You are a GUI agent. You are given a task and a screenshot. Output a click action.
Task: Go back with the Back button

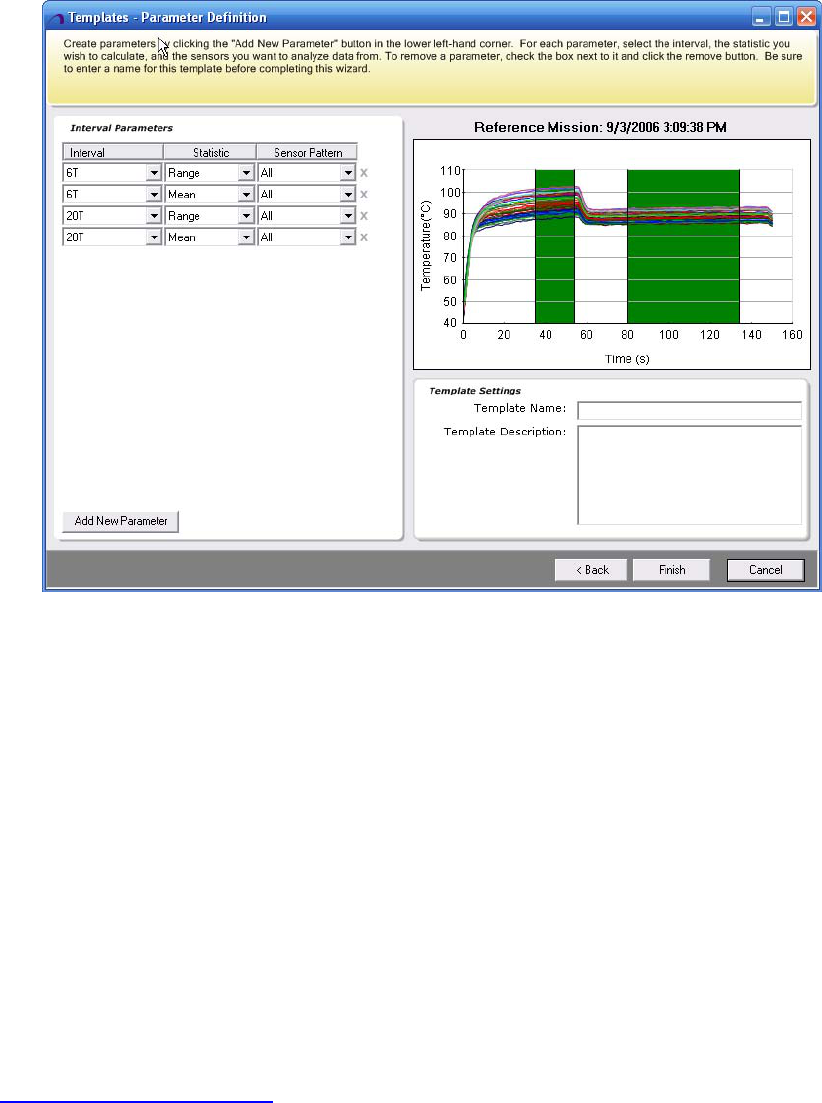tap(591, 570)
